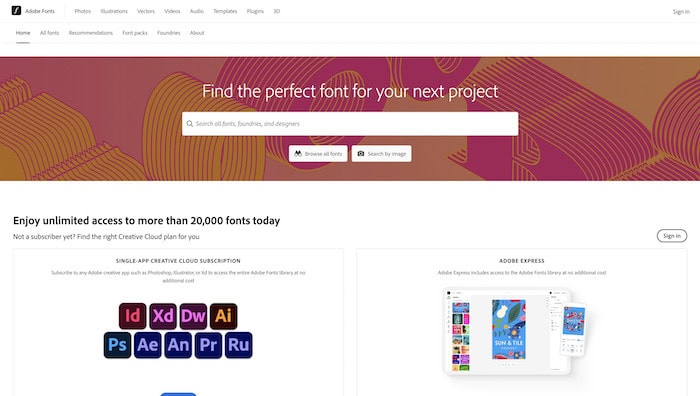Click the Animate An app icon
700x396 pixels.
pos(178,345)
